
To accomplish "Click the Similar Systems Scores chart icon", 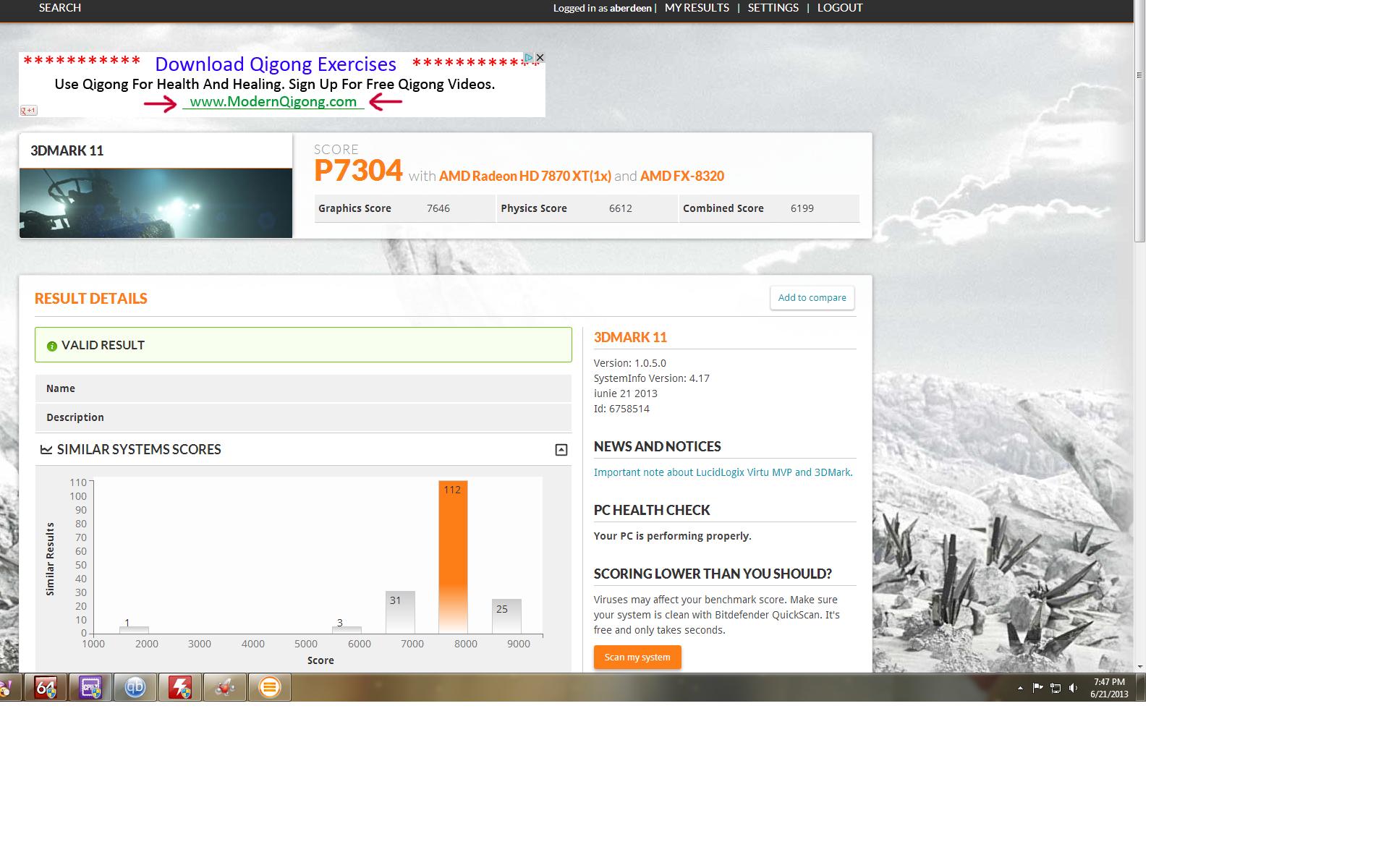I will coord(46,449).
